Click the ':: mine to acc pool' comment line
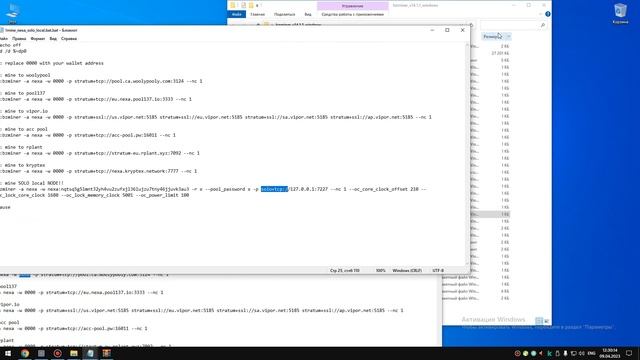 (x=24, y=129)
